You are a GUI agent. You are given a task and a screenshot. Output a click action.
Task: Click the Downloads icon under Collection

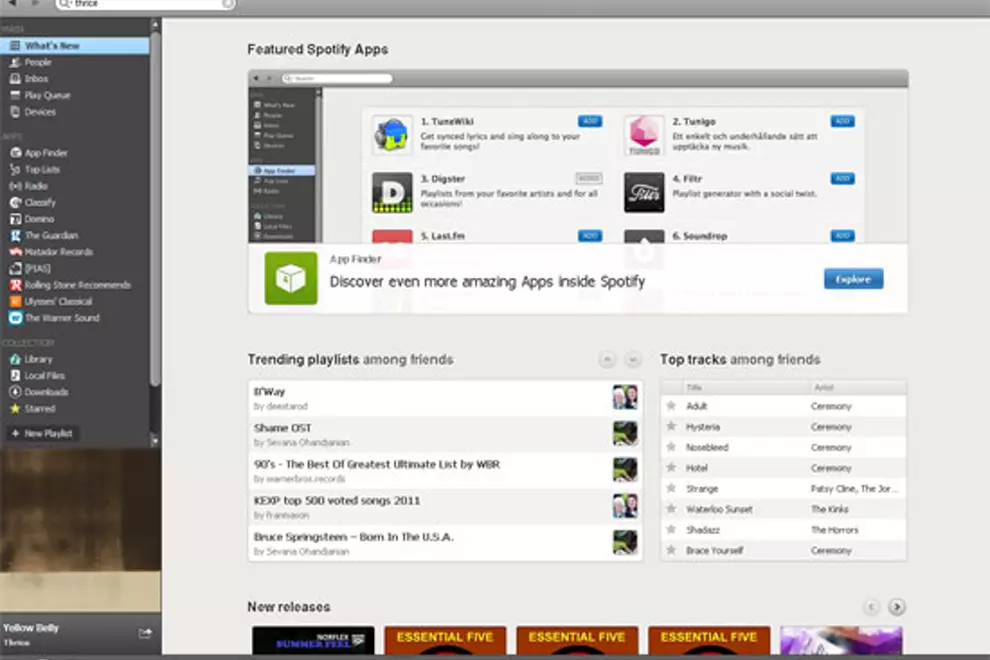15,392
